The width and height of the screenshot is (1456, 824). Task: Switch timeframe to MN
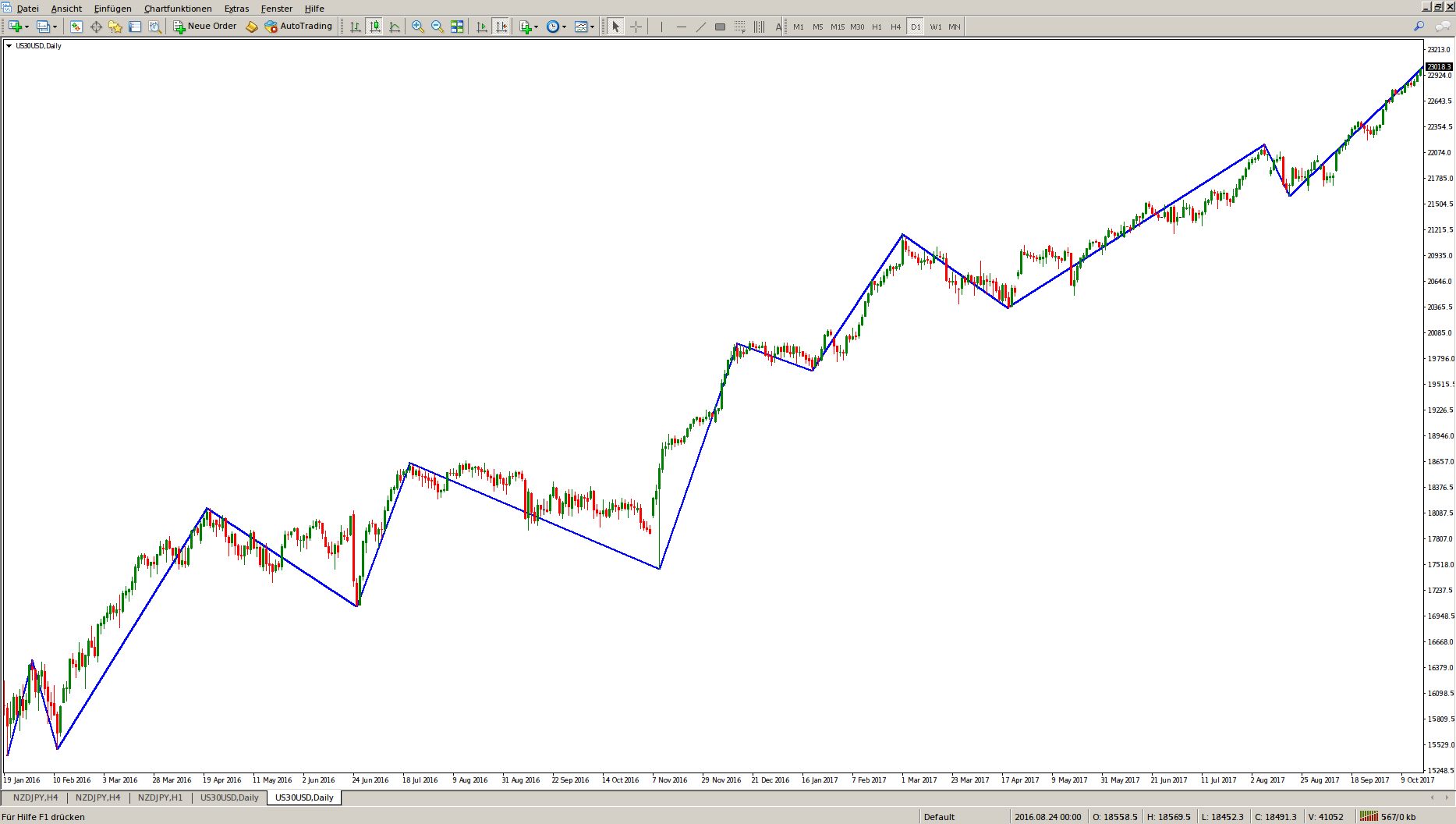pos(955,27)
